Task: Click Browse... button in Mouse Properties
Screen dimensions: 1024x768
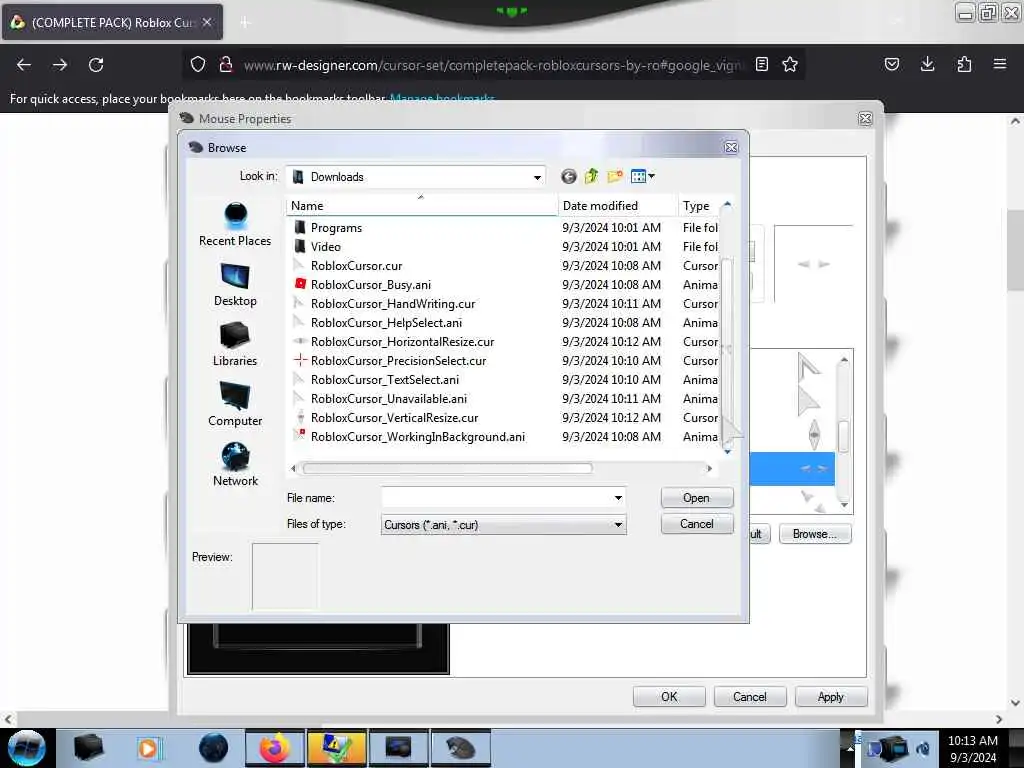Action: point(814,534)
